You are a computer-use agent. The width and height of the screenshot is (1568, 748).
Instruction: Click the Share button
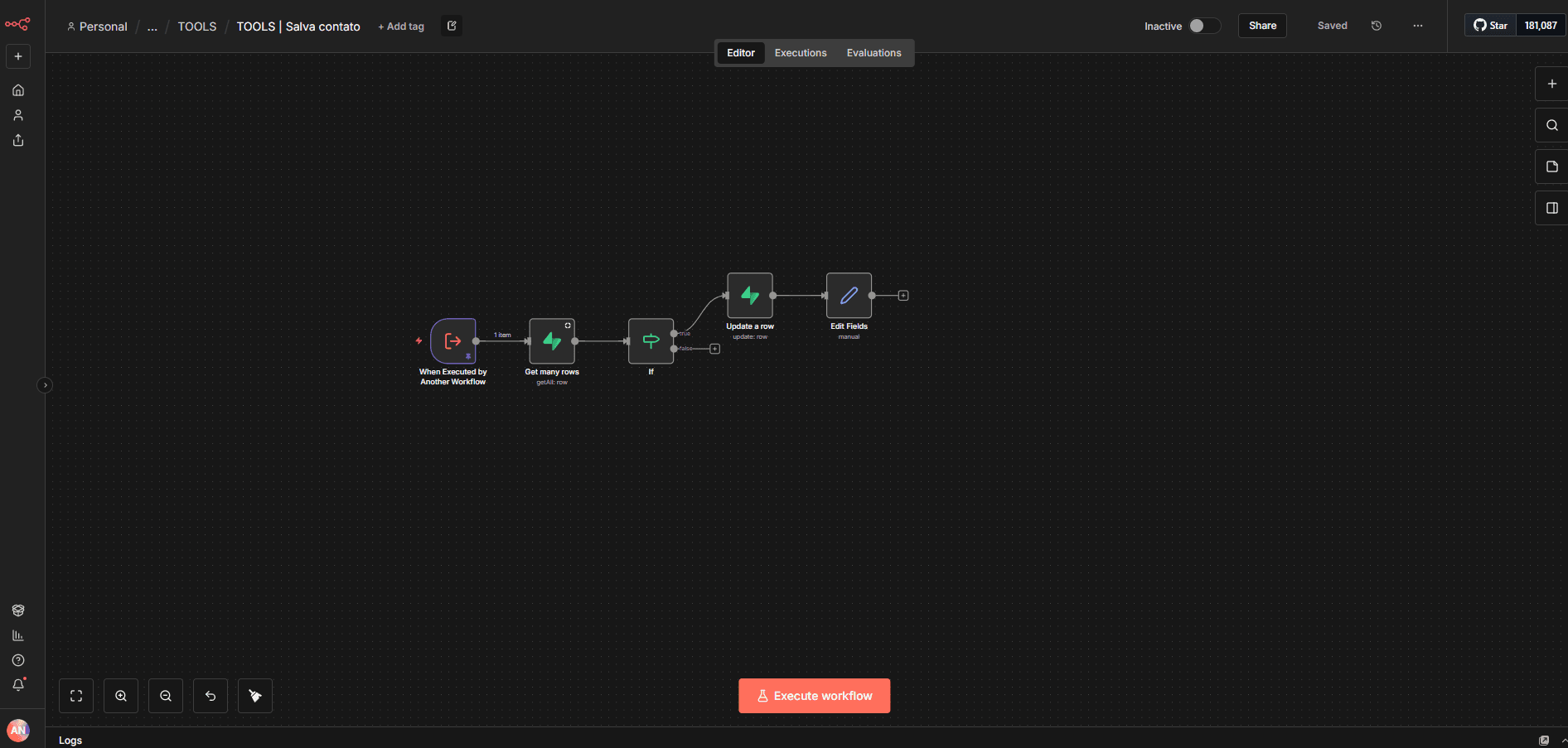tap(1262, 26)
